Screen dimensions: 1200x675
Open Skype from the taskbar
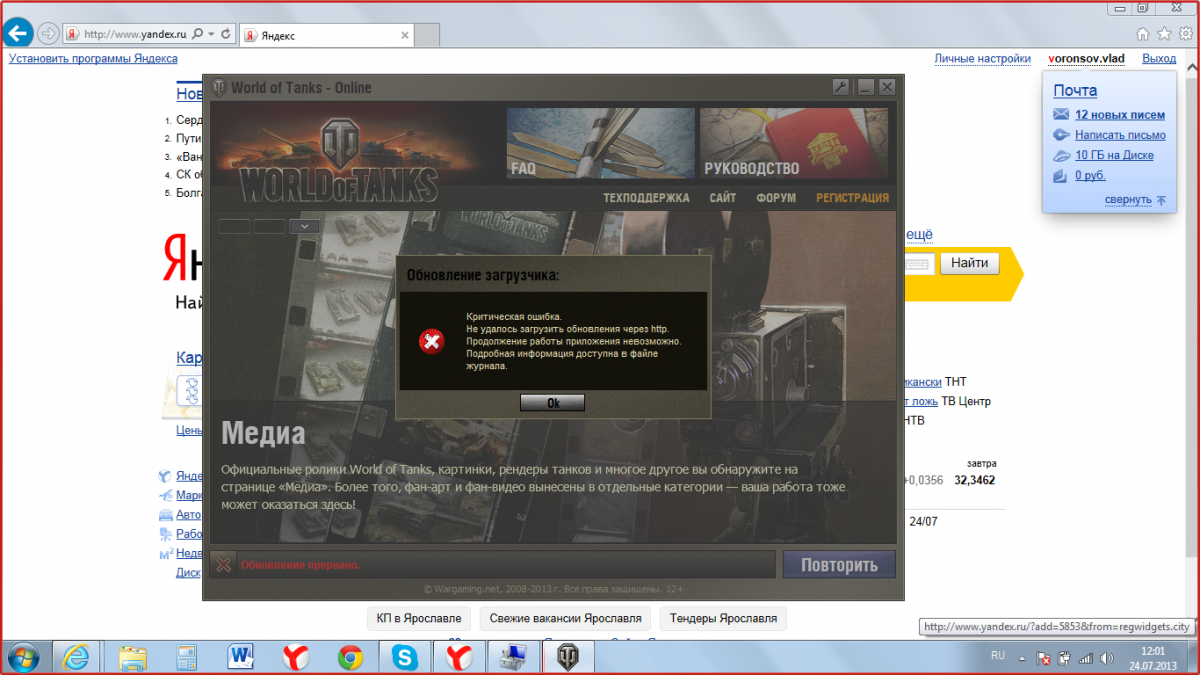pos(405,656)
